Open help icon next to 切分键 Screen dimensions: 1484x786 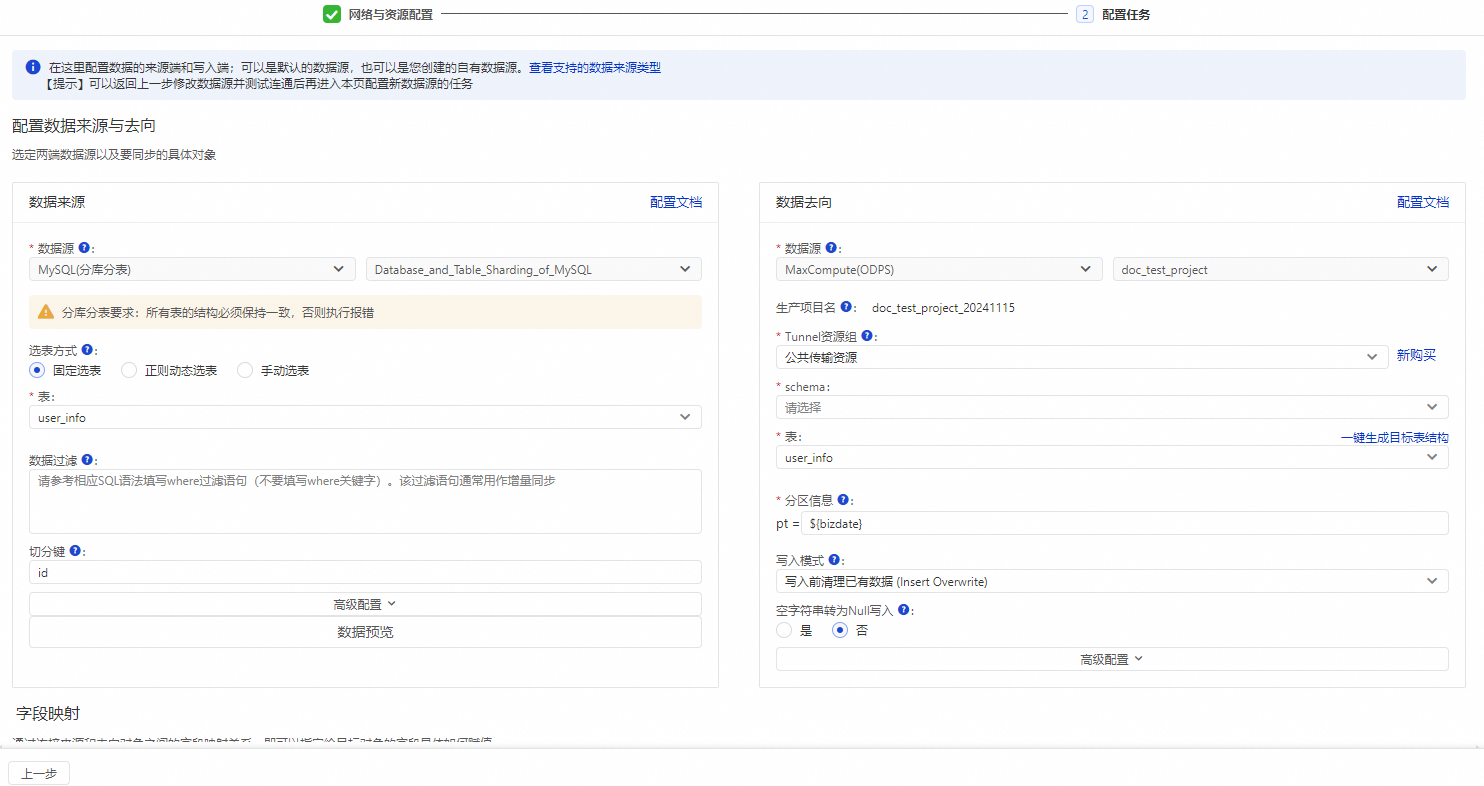(x=75, y=550)
